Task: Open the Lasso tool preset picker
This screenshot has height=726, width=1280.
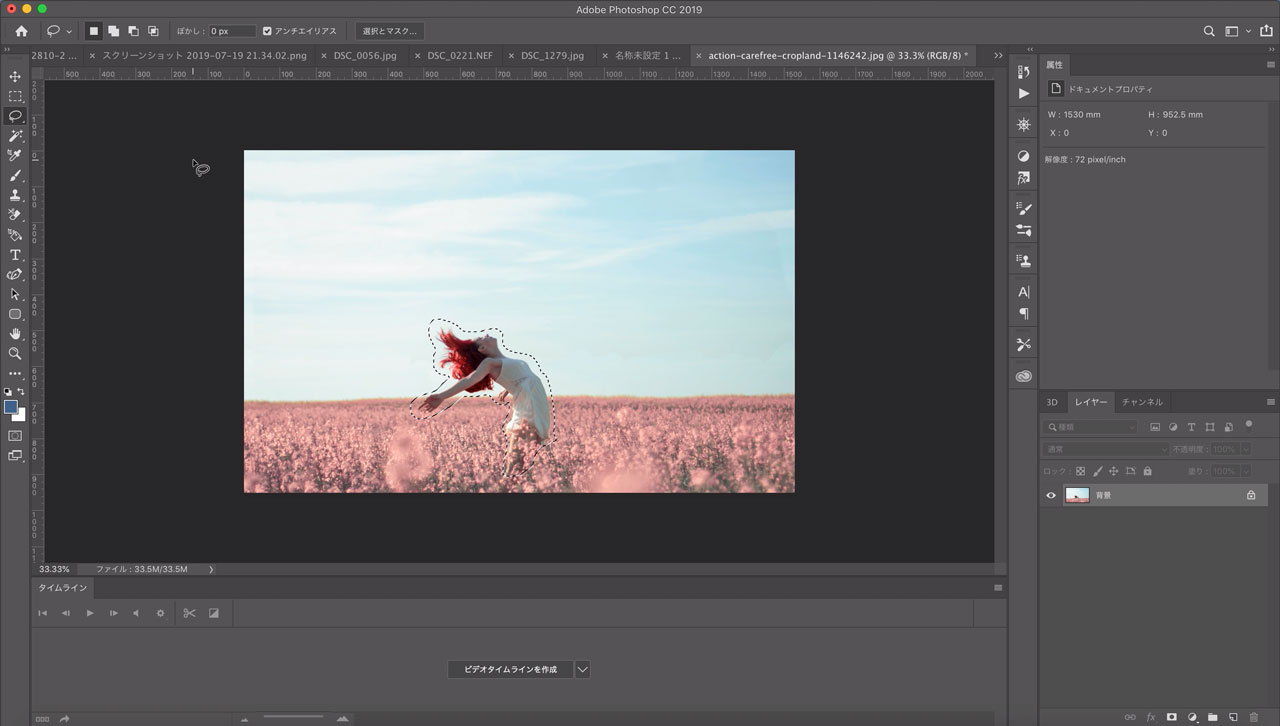Action: (59, 31)
